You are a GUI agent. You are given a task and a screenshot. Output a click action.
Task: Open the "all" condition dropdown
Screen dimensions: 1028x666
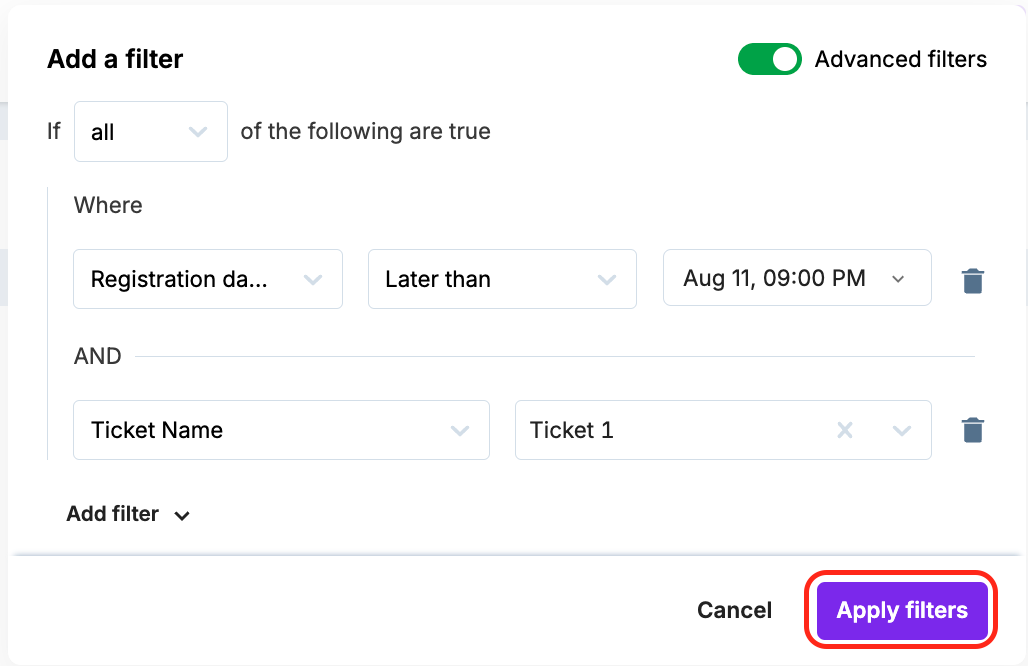[x=150, y=132]
